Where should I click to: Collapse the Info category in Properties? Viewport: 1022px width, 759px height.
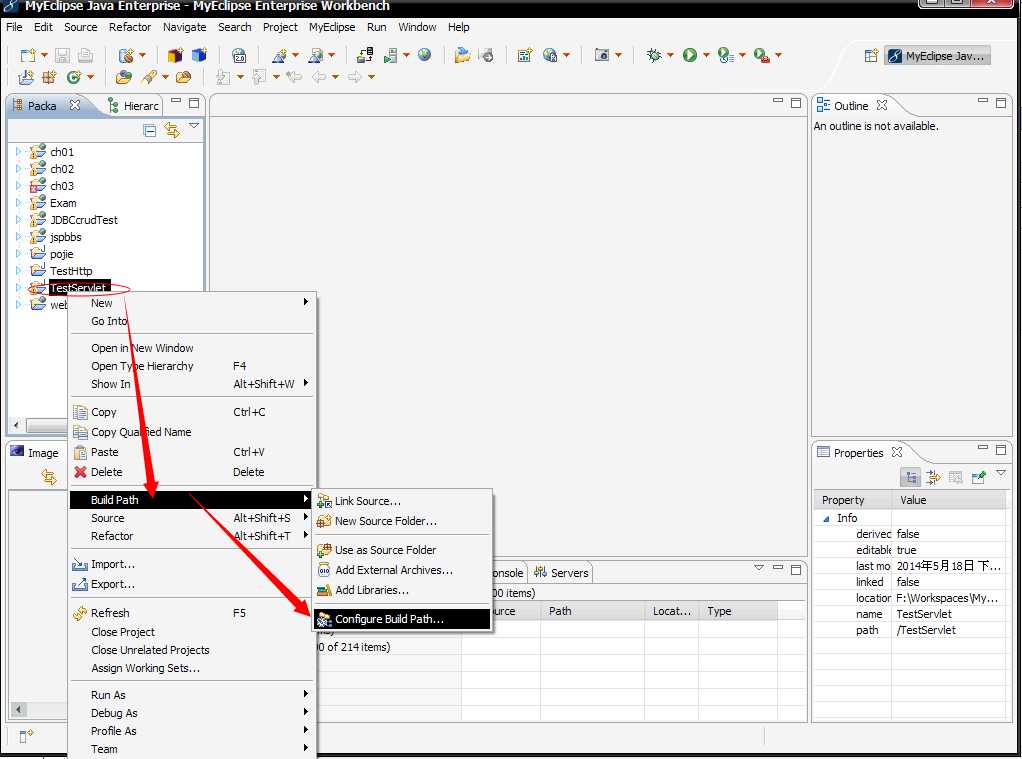[826, 518]
